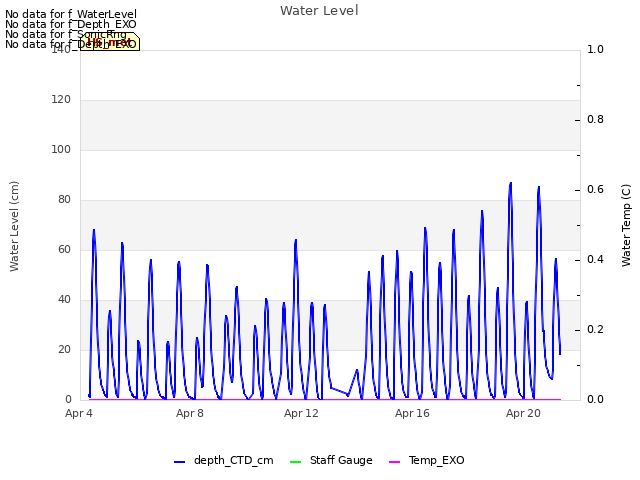This screenshot has height=480, width=640.
Task: Click the 80 tick on left axis
Action: 64,200
